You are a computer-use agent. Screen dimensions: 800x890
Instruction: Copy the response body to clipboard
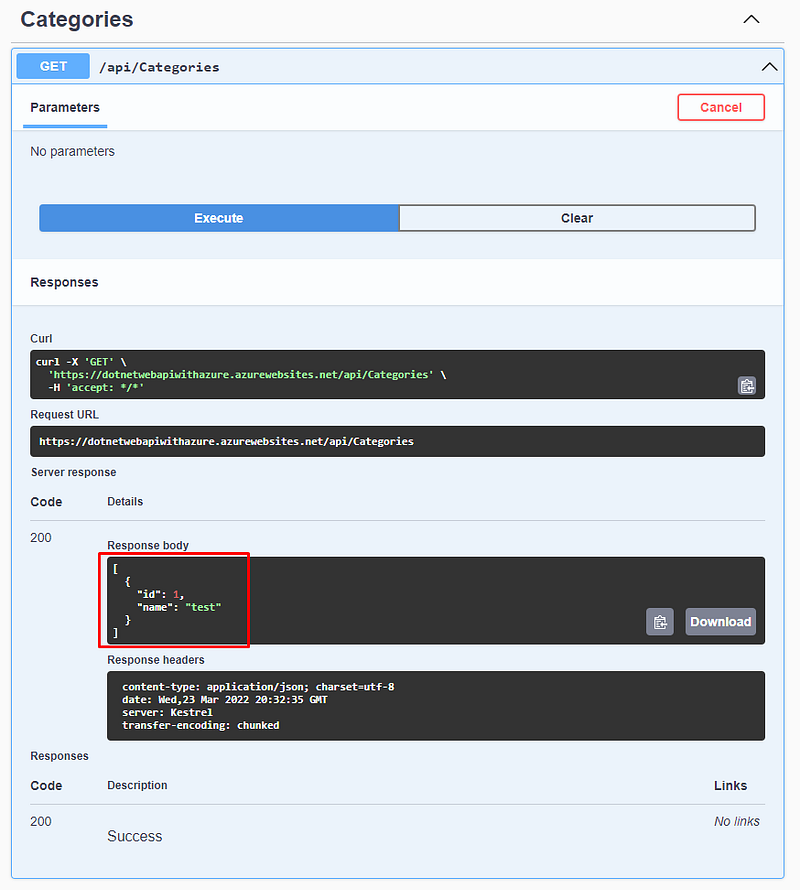coord(660,622)
